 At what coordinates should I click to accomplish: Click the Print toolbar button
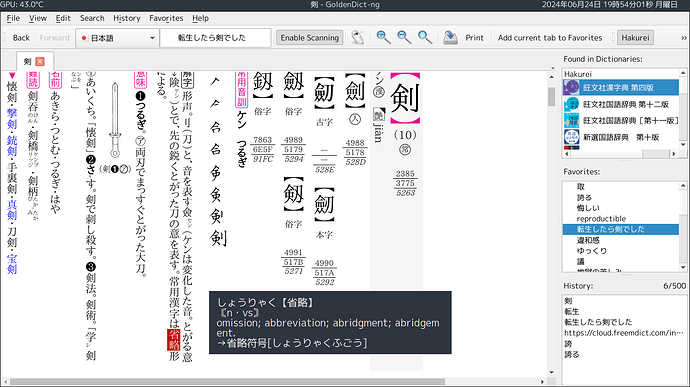click(474, 38)
